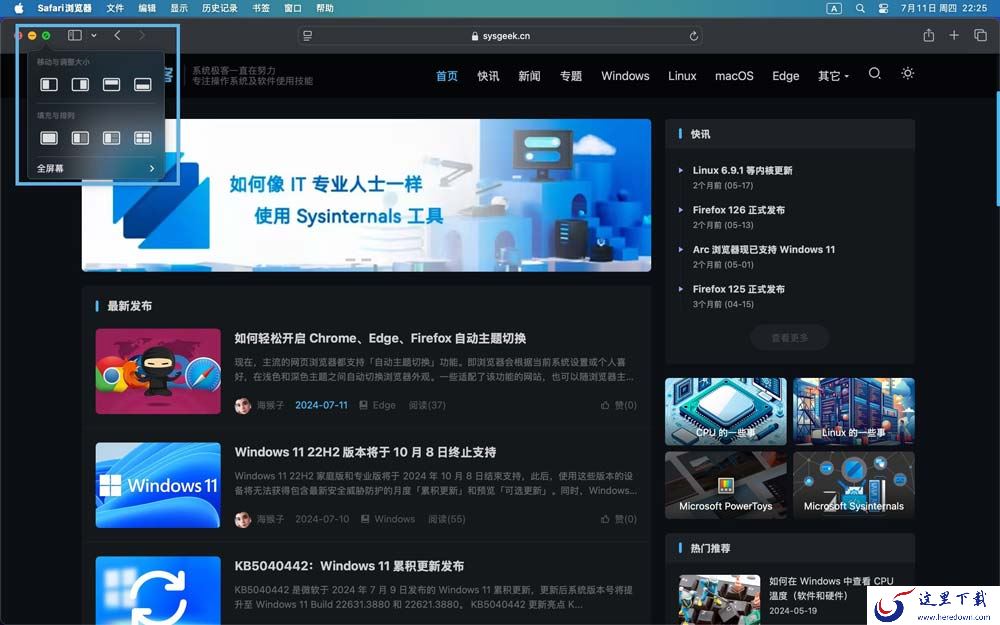Open Arc 浏览器现已支持 Windows 11 item
The height and width of the screenshot is (625, 1000).
pyautogui.click(x=763, y=249)
